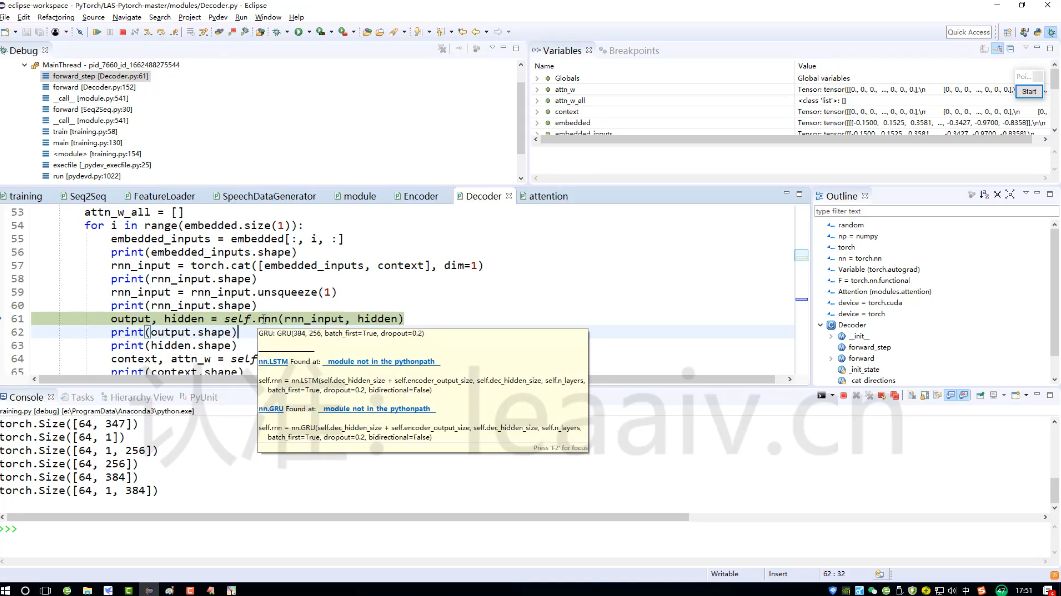Sort the Outline alphabetically
Screen dimensions: 1061x596
pyautogui.click(x=984, y=195)
